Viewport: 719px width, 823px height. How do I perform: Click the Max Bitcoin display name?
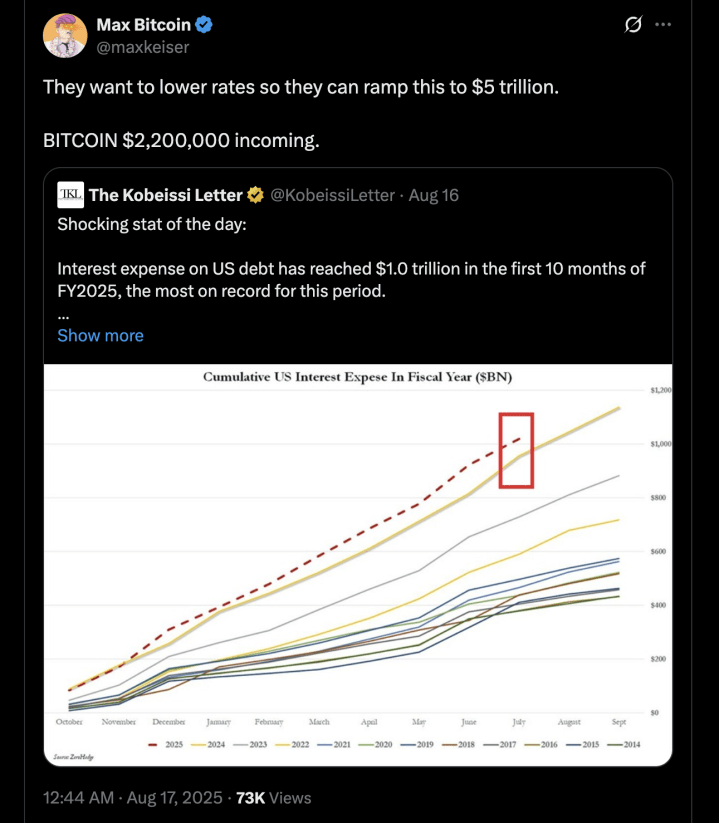click(143, 25)
